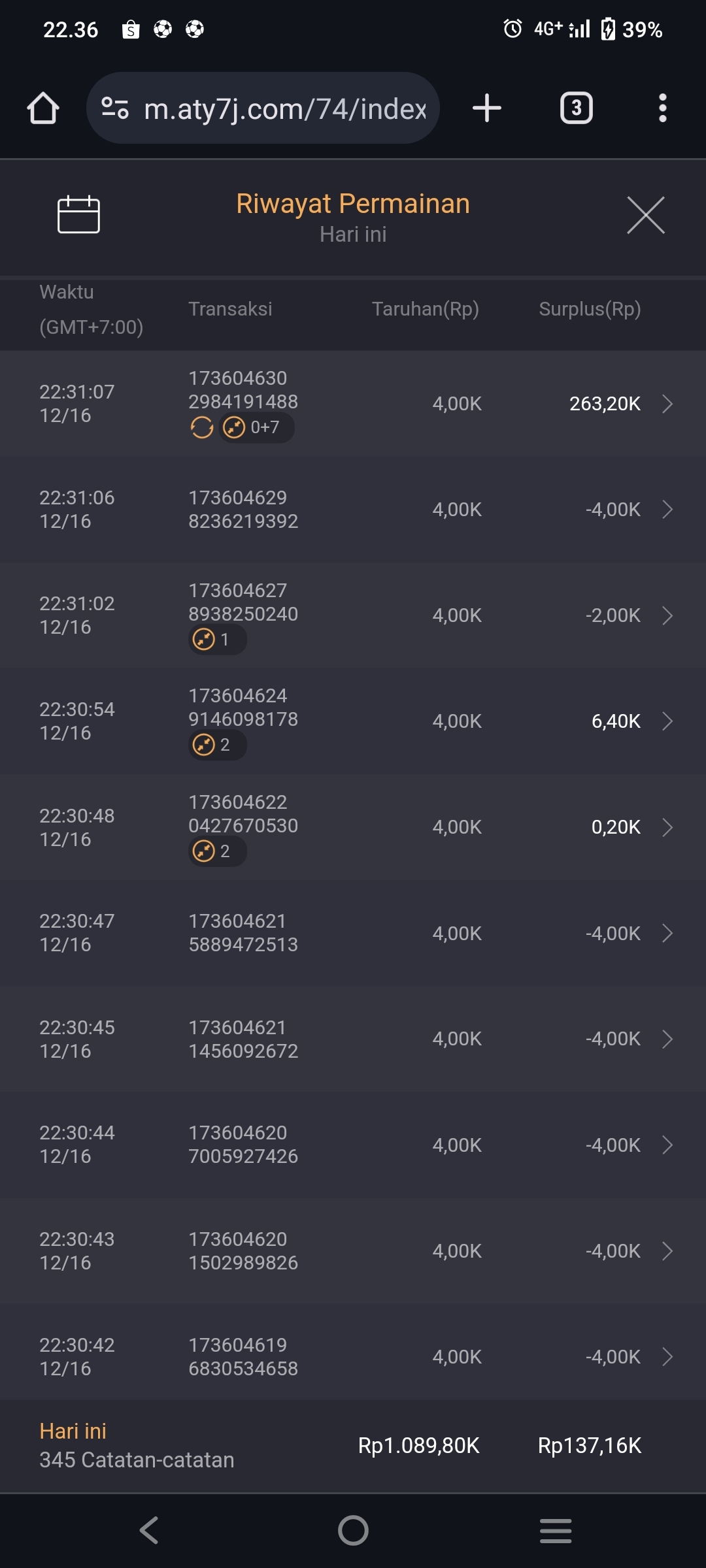Select transaction 1736046220427670530 row
The image size is (706, 1568).
pos(353,827)
